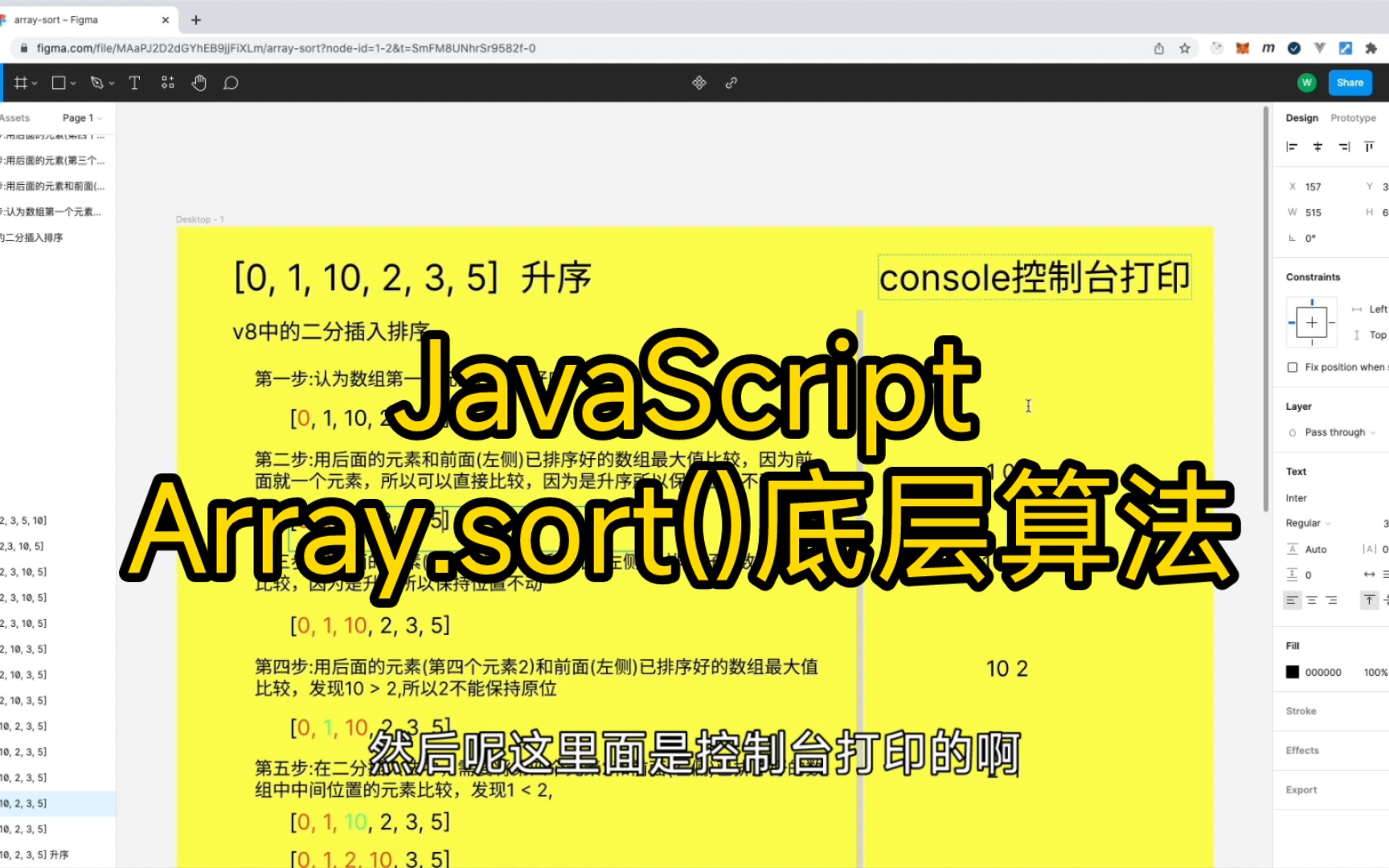Screen dimensions: 1389x868
Task: Enable Fix position when scrolling checkbox
Action: click(1292, 366)
